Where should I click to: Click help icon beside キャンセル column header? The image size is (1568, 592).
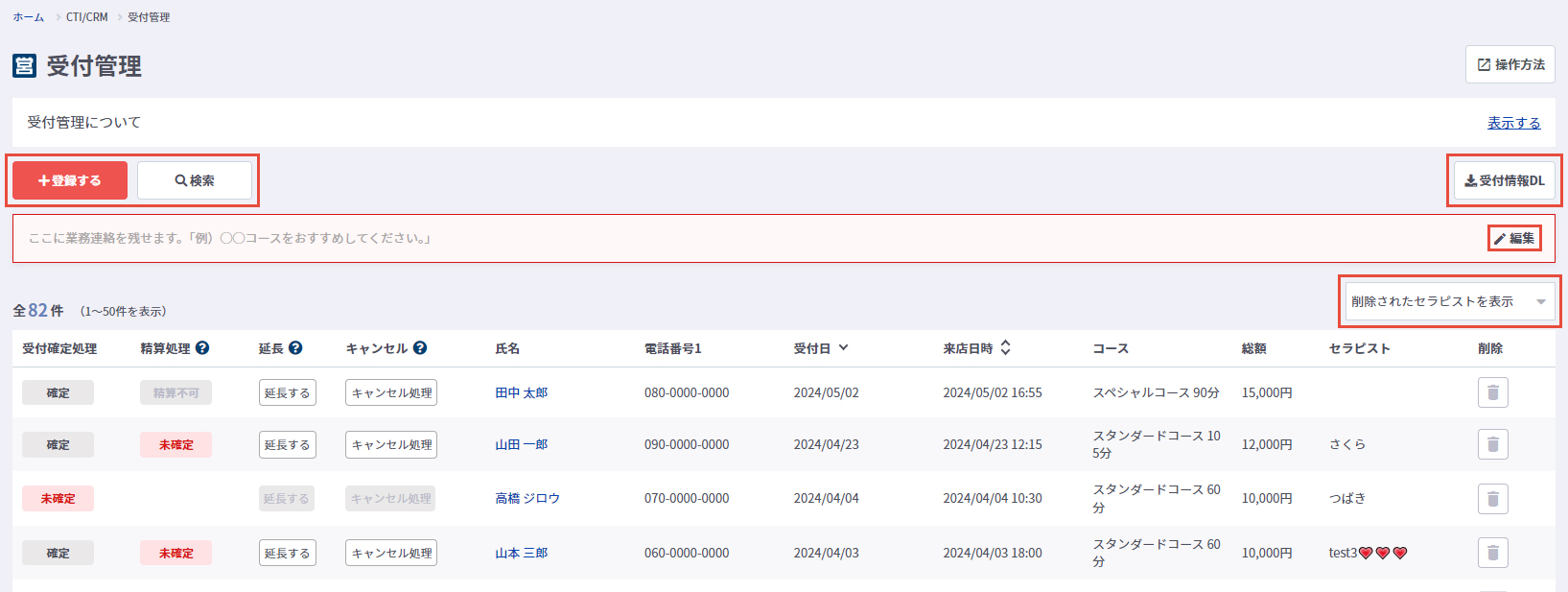[420, 348]
